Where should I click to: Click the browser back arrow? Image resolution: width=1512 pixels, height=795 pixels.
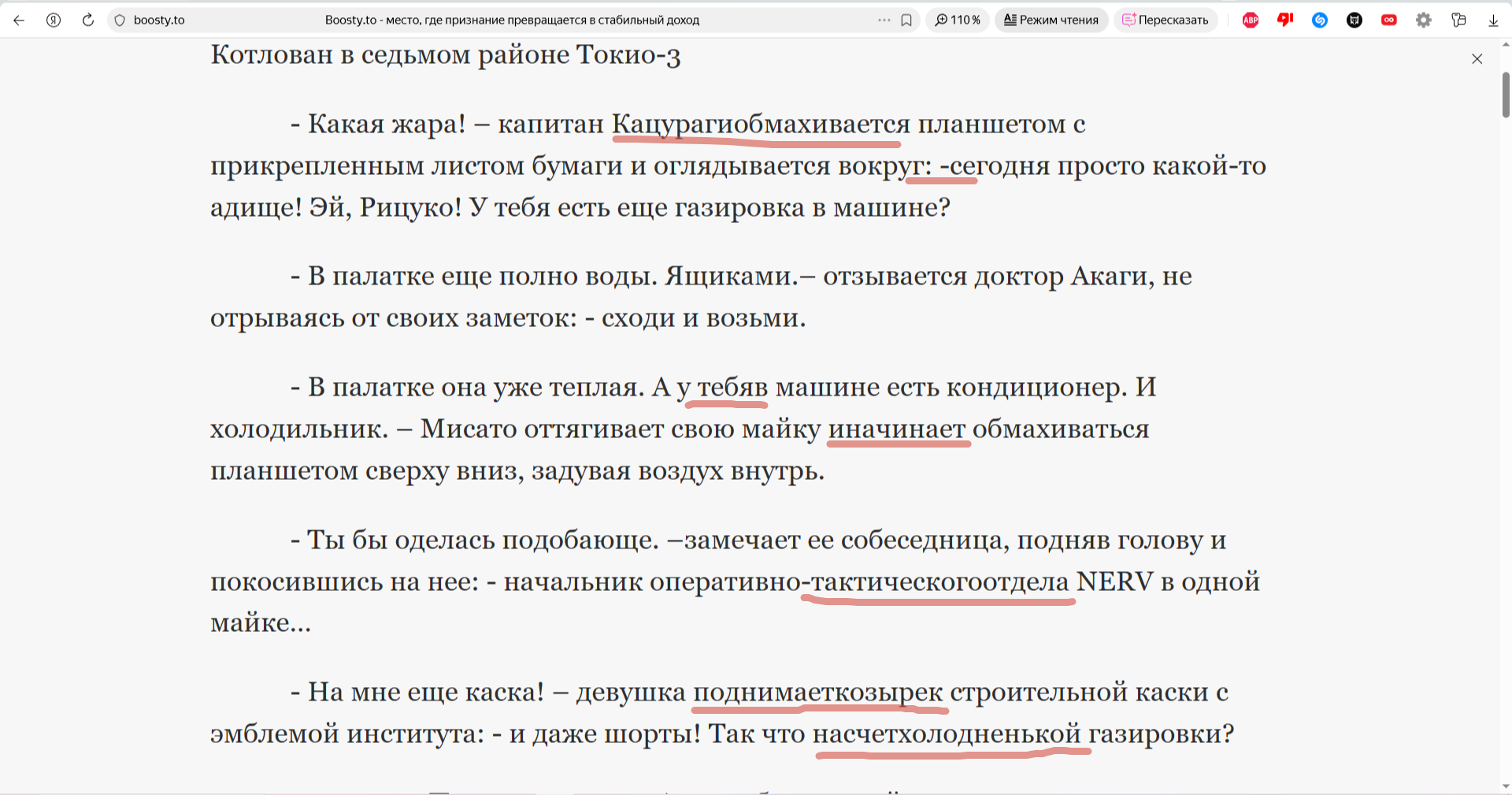[x=19, y=20]
